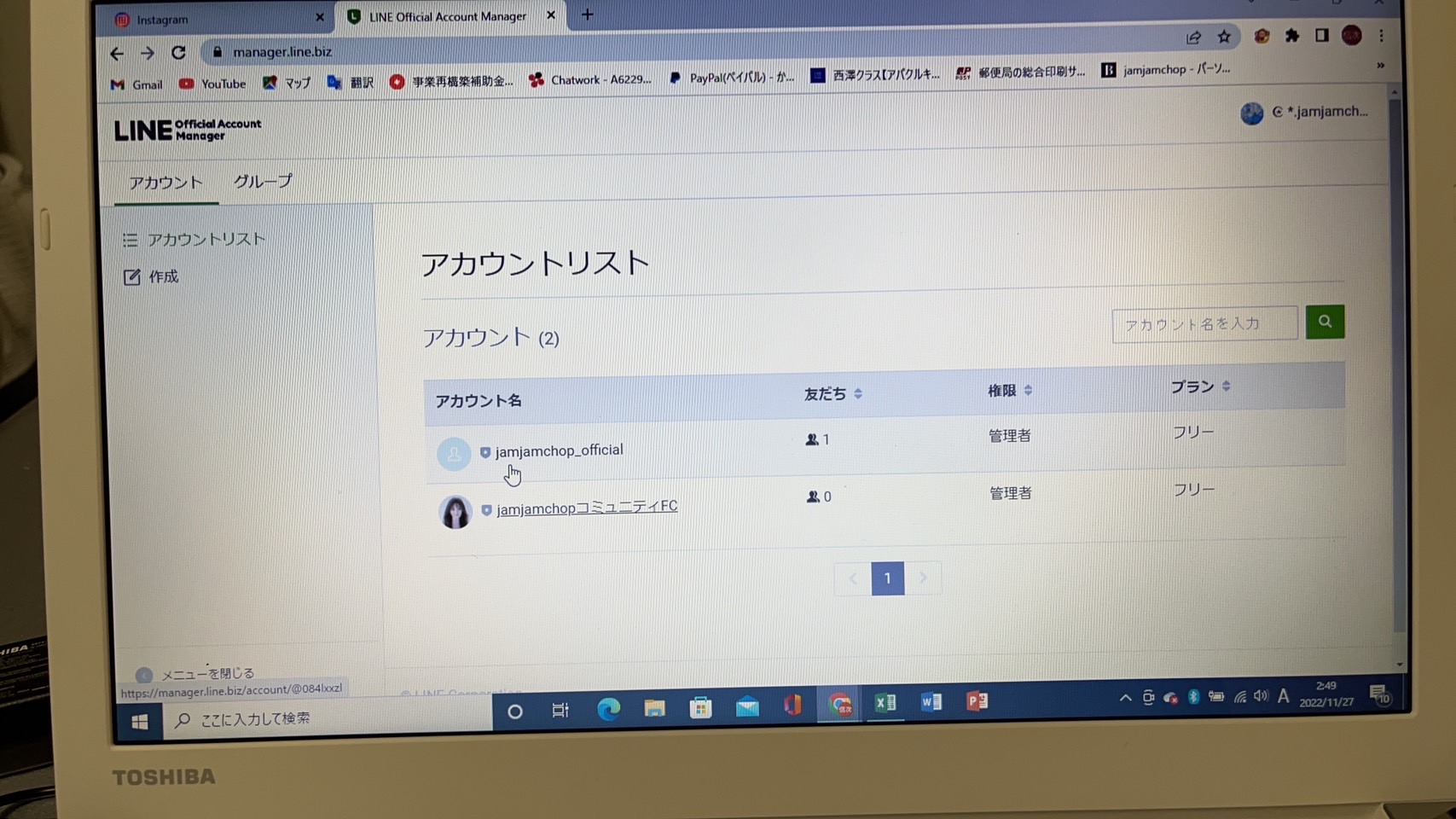The width and height of the screenshot is (1456, 819).
Task: Open Cortana circle icon on taskbar
Action: tap(514, 712)
